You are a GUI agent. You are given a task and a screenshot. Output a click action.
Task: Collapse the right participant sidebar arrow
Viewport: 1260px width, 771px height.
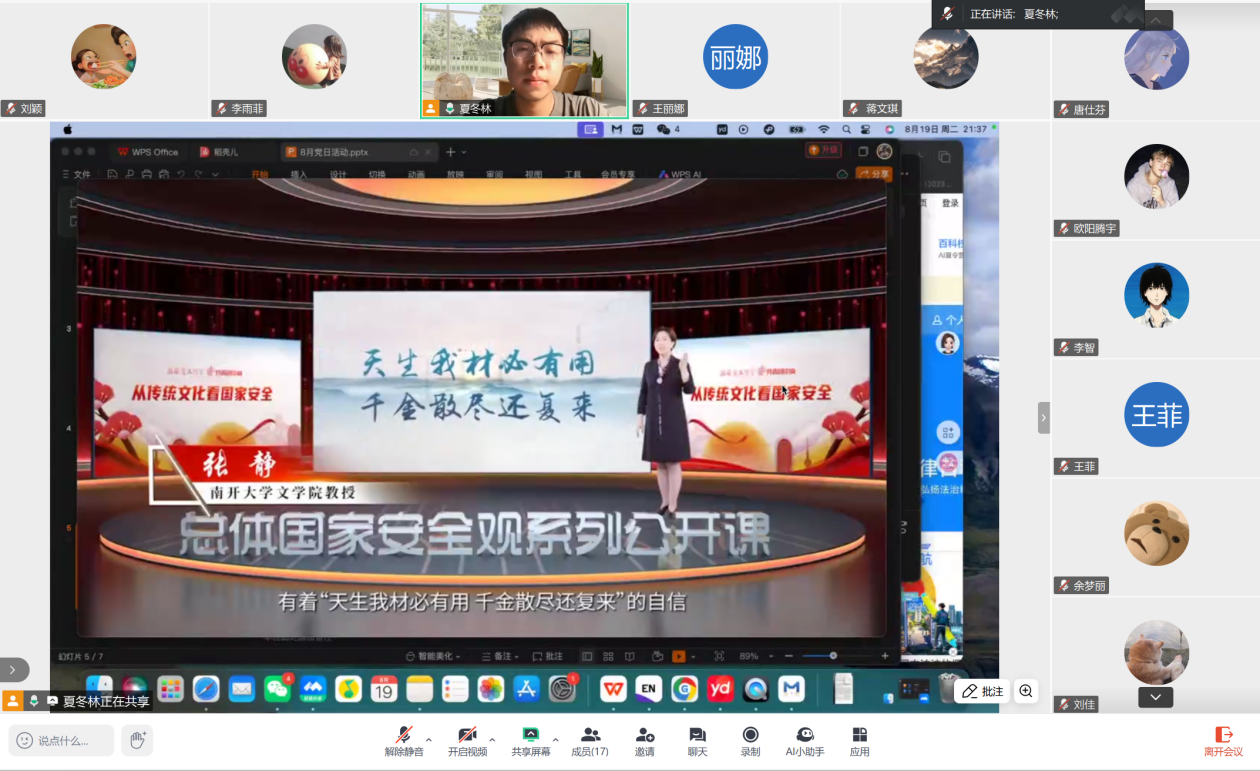coord(1044,417)
